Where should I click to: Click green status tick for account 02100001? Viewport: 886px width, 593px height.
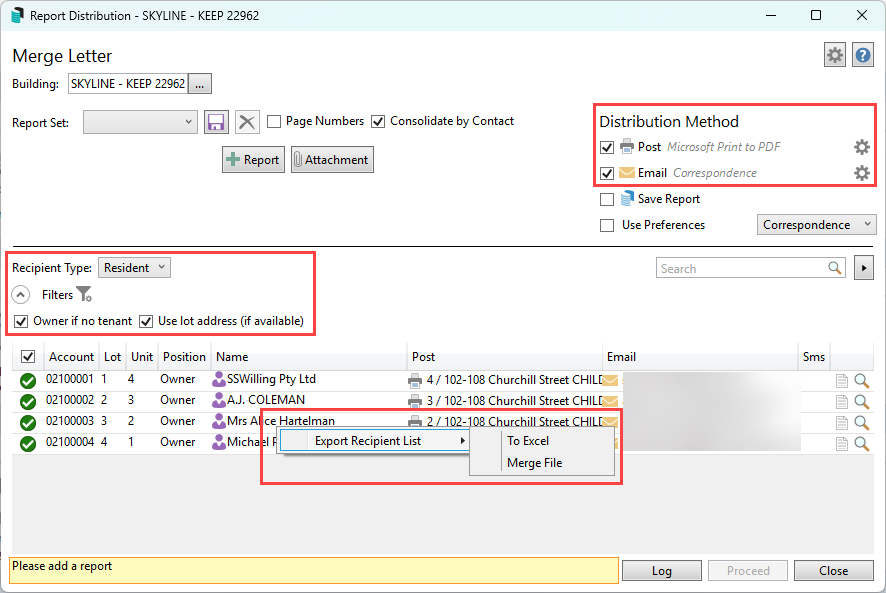pyautogui.click(x=28, y=381)
